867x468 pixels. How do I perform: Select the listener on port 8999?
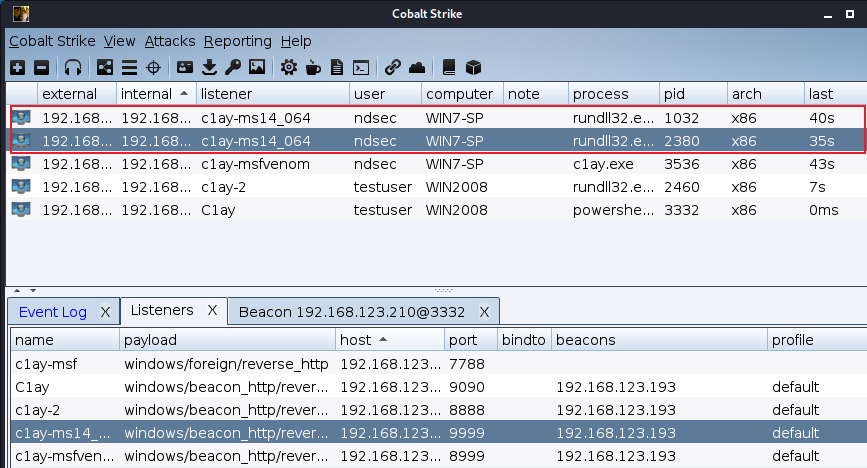pyautogui.click(x=439, y=456)
